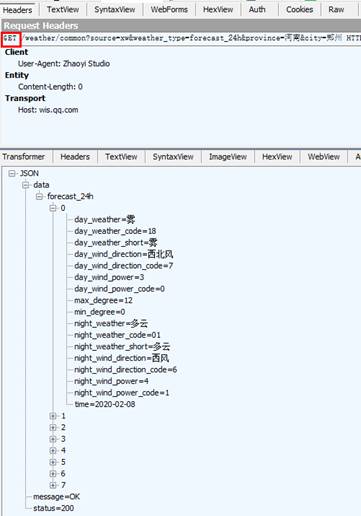Open the response SyntaxView tab
This screenshot has width=361, height=516.
pyautogui.click(x=173, y=157)
